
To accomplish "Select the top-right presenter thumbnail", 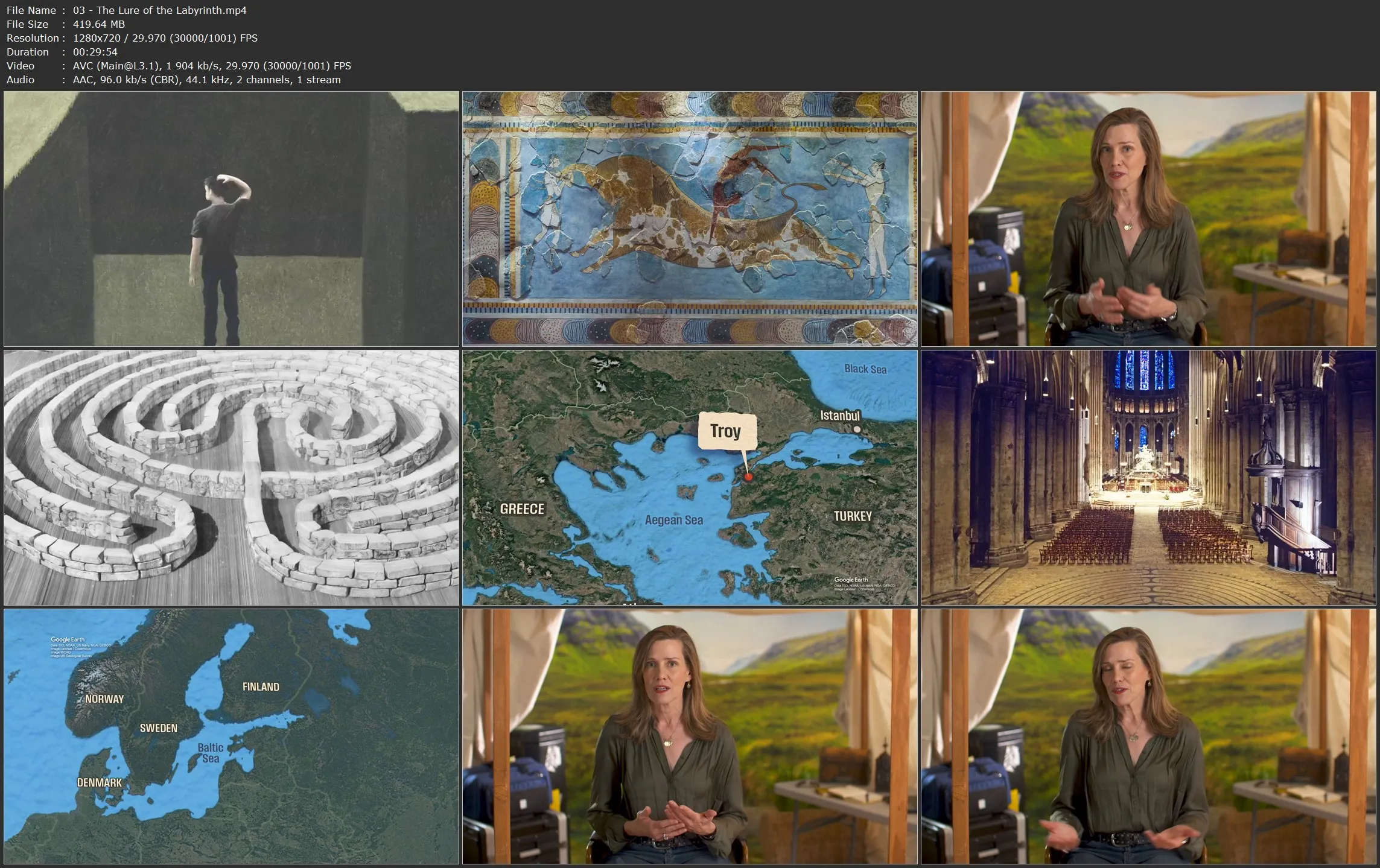I will (1148, 218).
